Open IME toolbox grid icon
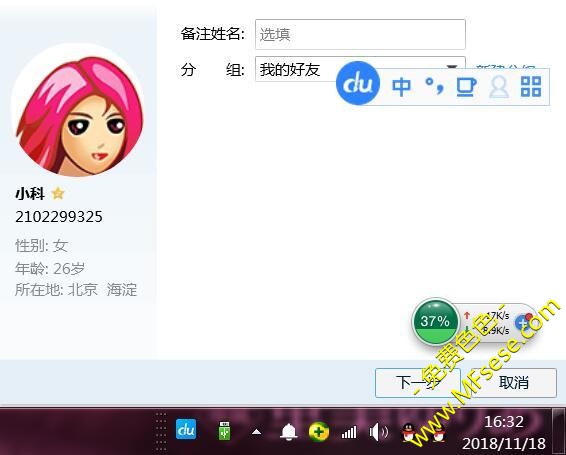 tap(531, 87)
